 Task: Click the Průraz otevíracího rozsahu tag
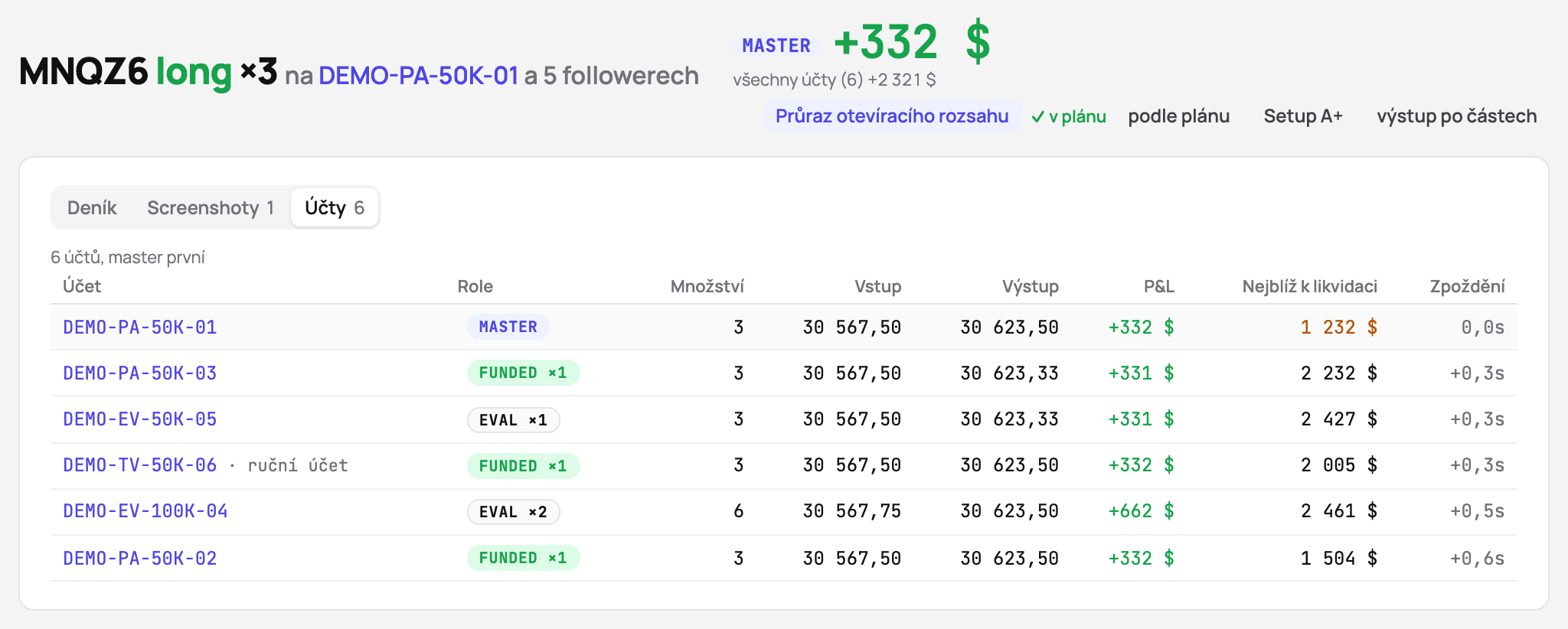pos(892,116)
